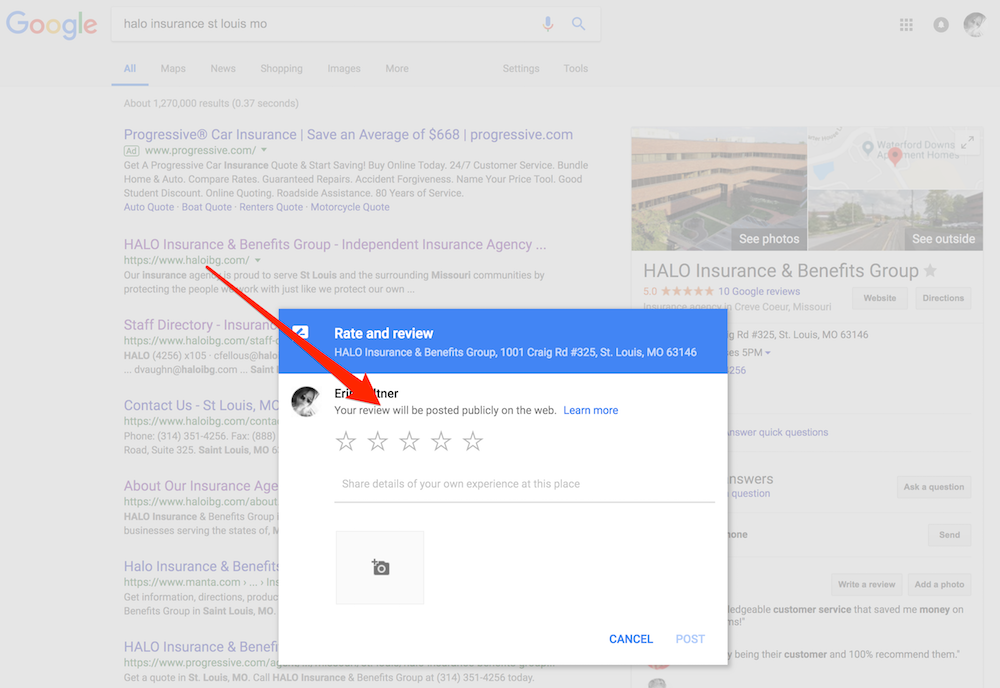Click the Ask a question button
1000x688 pixels.
pyautogui.click(x=934, y=487)
